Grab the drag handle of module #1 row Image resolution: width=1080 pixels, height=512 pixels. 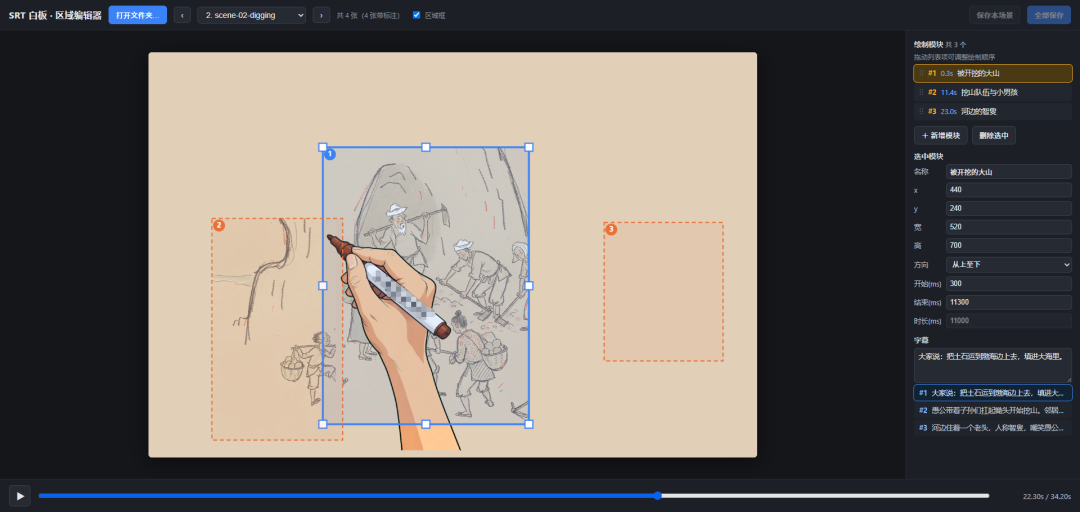click(x=922, y=73)
